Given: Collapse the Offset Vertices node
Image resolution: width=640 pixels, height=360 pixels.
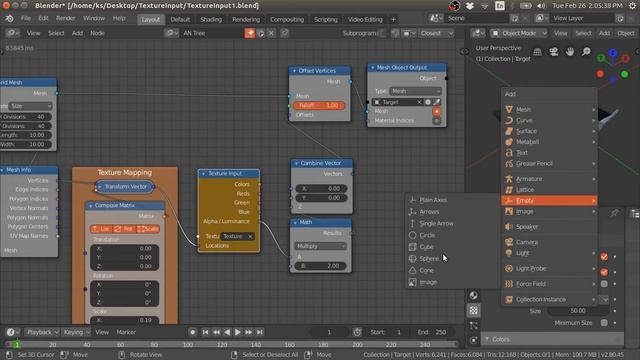Looking at the screenshot, I should click(x=294, y=71).
